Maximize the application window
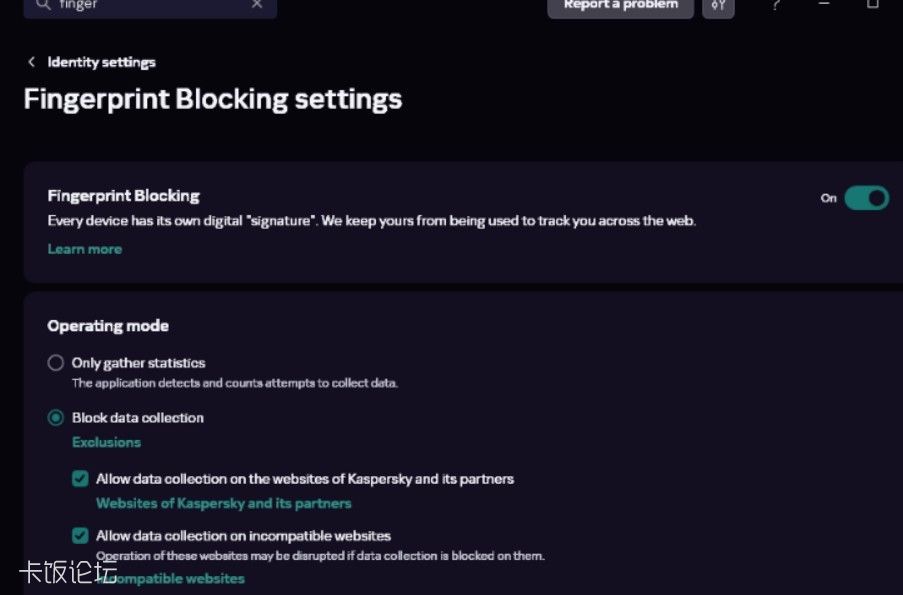 click(x=872, y=5)
